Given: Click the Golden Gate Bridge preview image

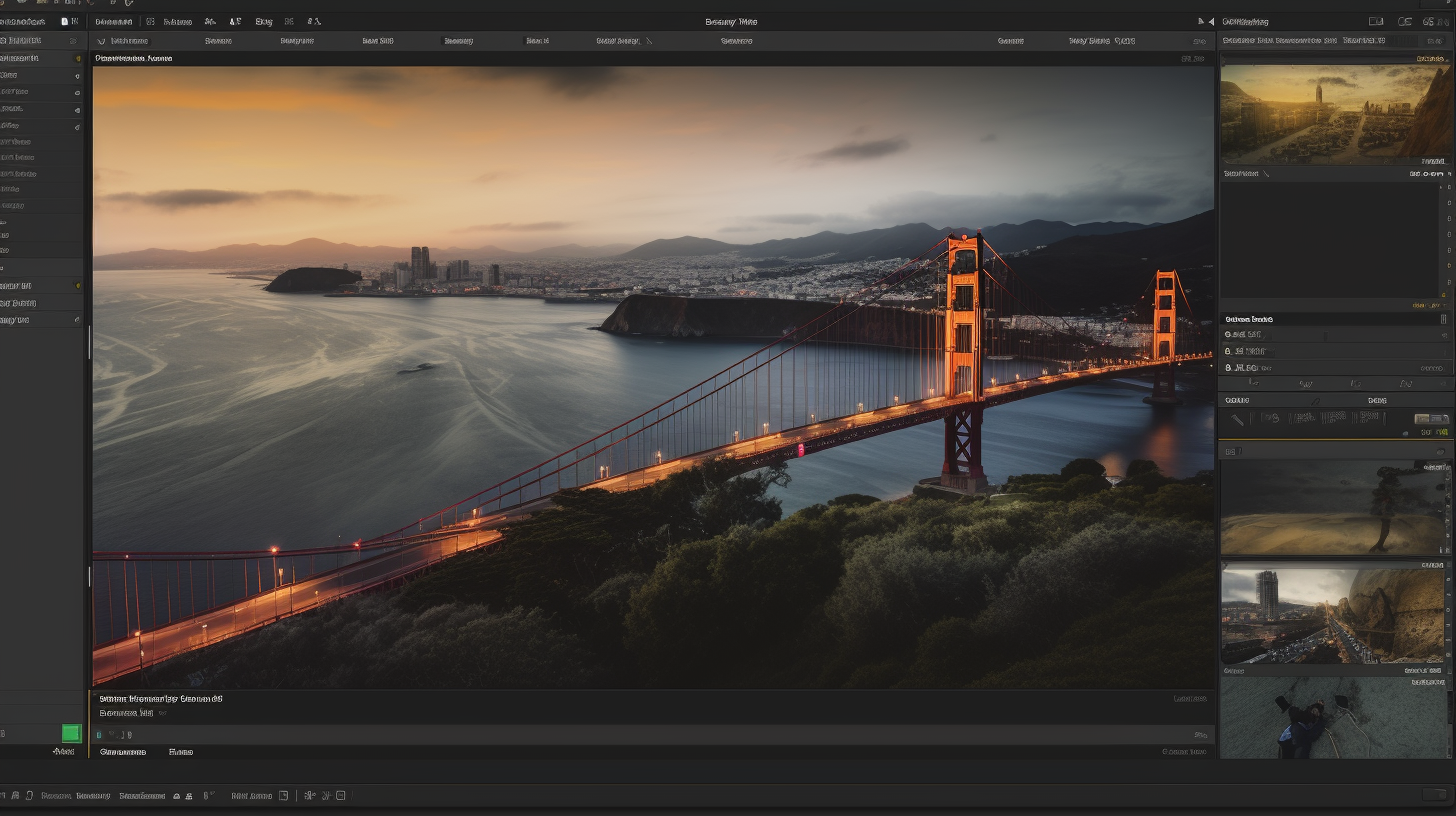Looking at the screenshot, I should pyautogui.click(x=653, y=377).
